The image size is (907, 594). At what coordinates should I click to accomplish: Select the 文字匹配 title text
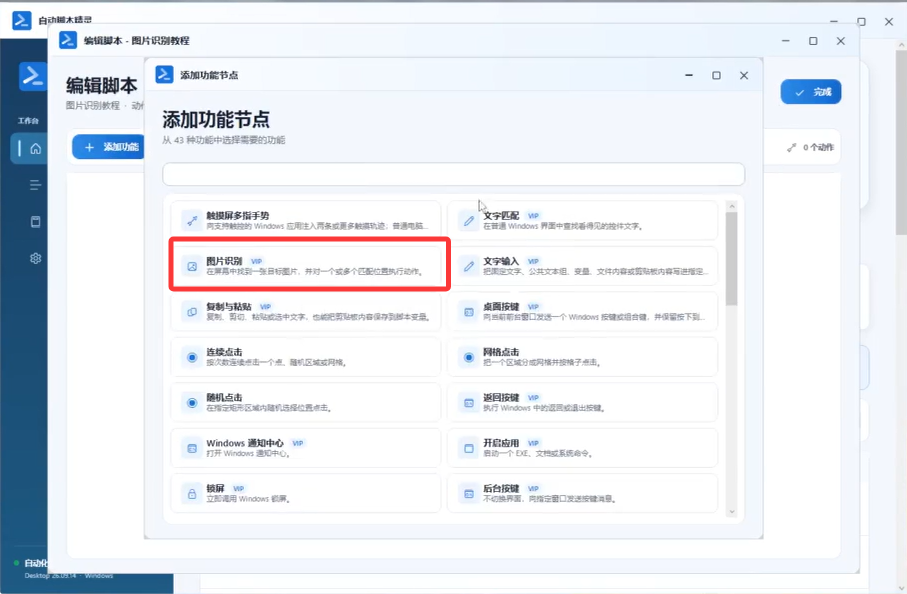point(502,216)
